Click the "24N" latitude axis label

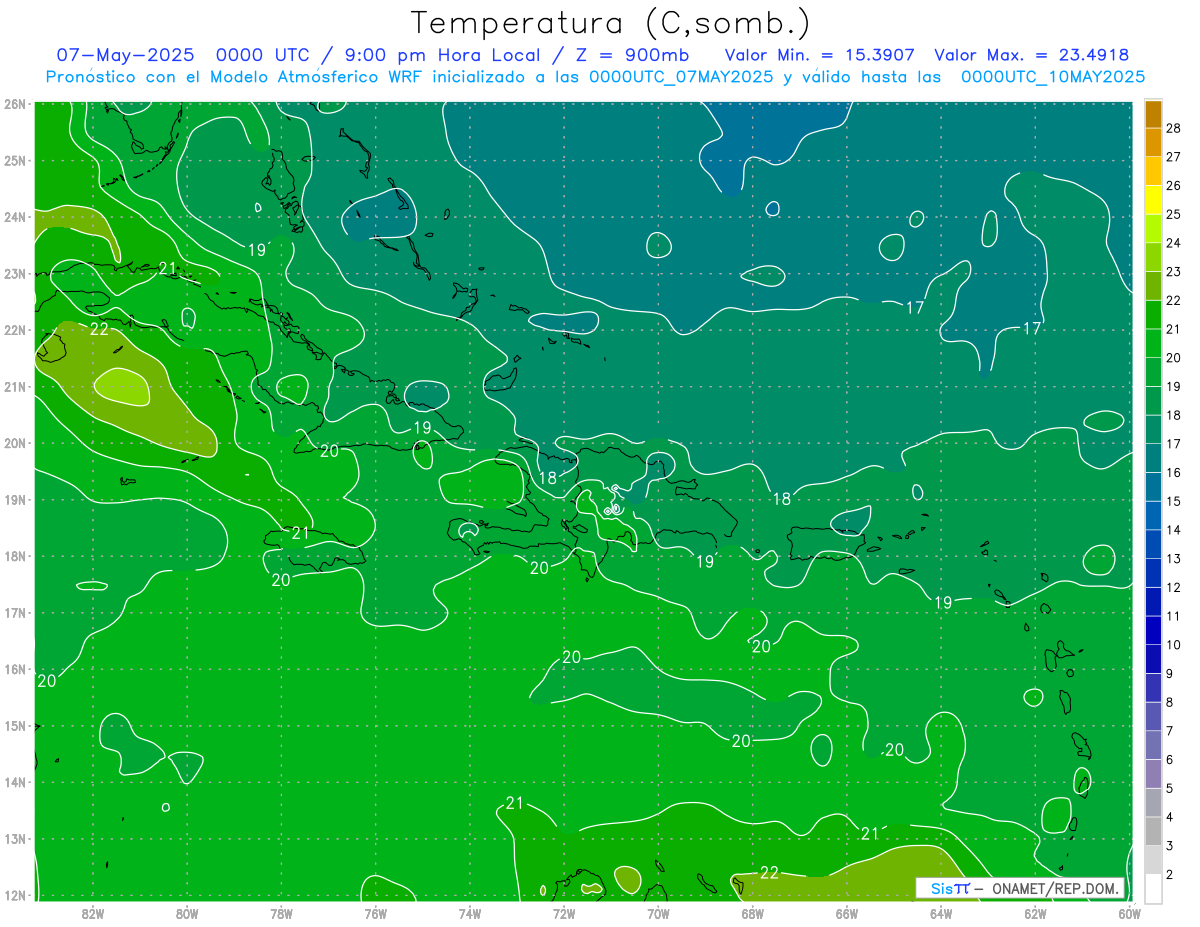(x=15, y=217)
